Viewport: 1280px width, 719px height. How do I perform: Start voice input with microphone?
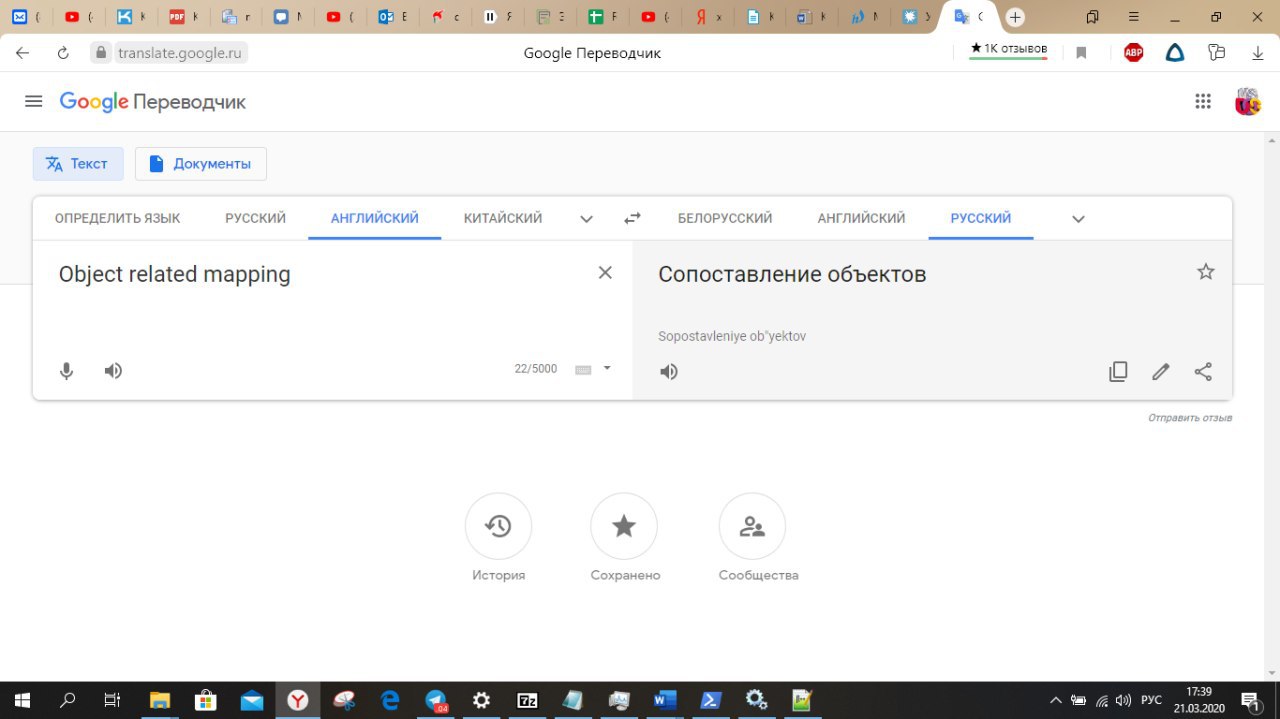click(x=67, y=371)
